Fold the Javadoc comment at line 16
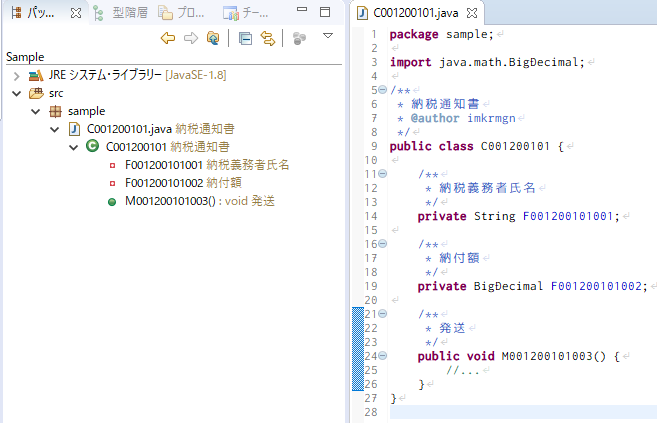 click(x=383, y=243)
